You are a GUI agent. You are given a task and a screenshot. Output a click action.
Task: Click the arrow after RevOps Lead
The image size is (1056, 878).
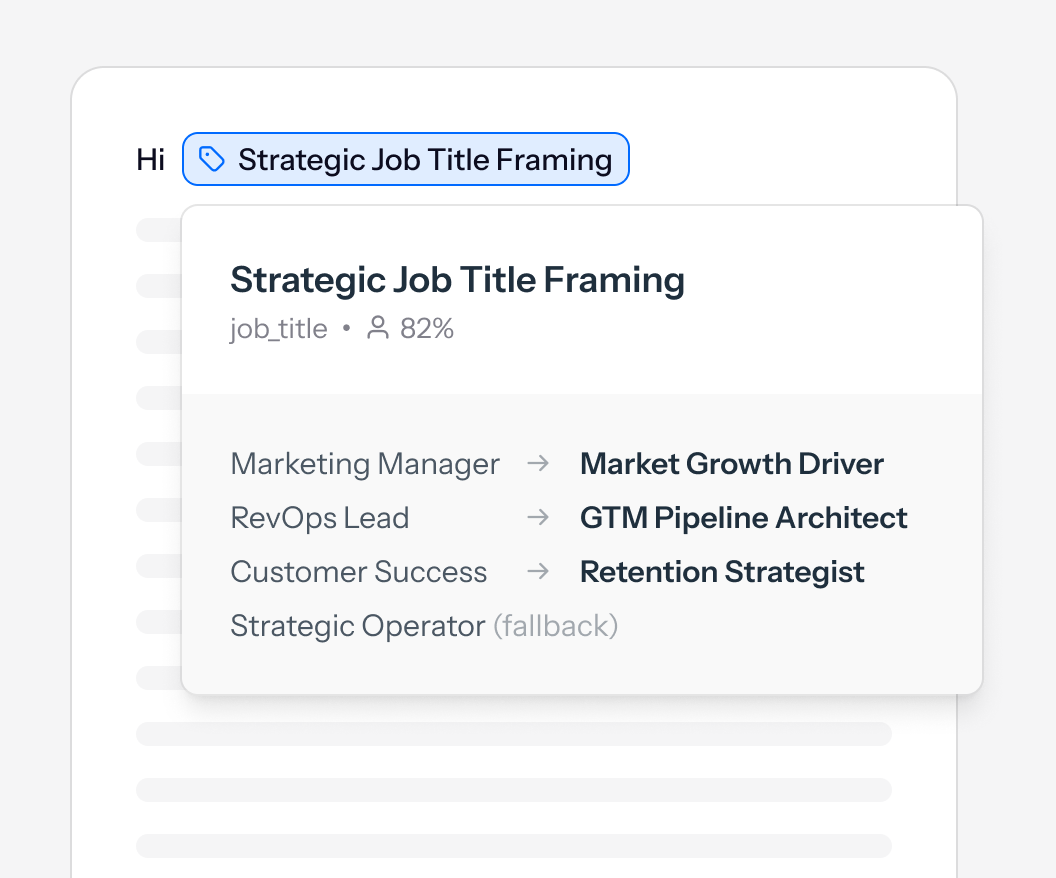click(538, 518)
